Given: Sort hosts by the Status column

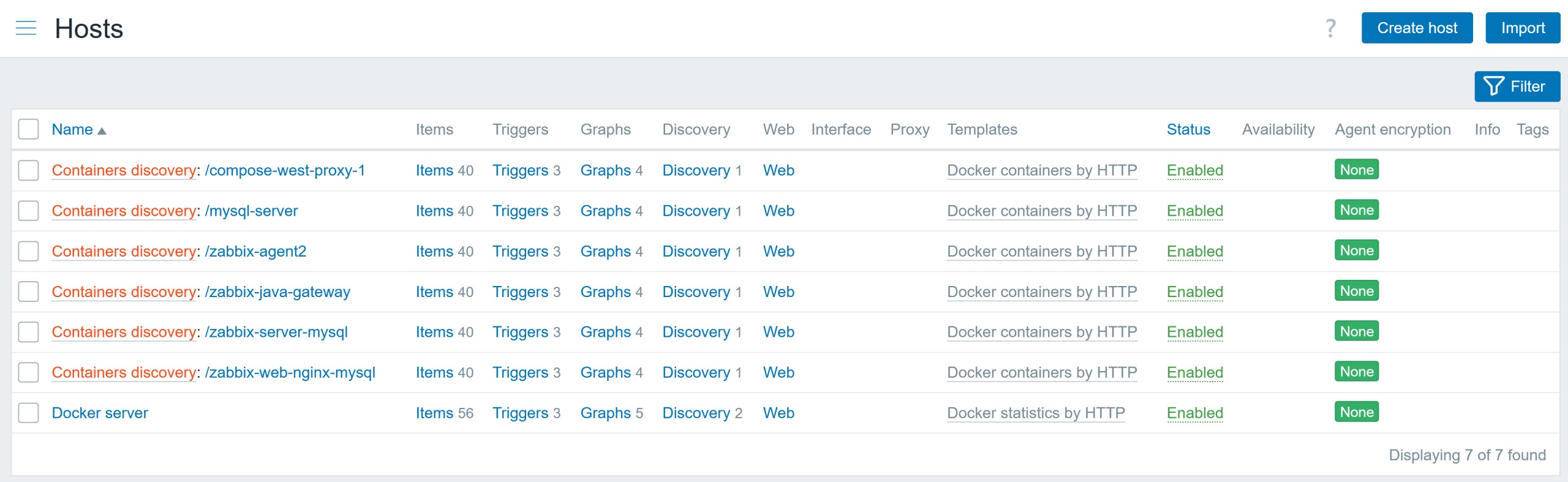Looking at the screenshot, I should tap(1188, 130).
